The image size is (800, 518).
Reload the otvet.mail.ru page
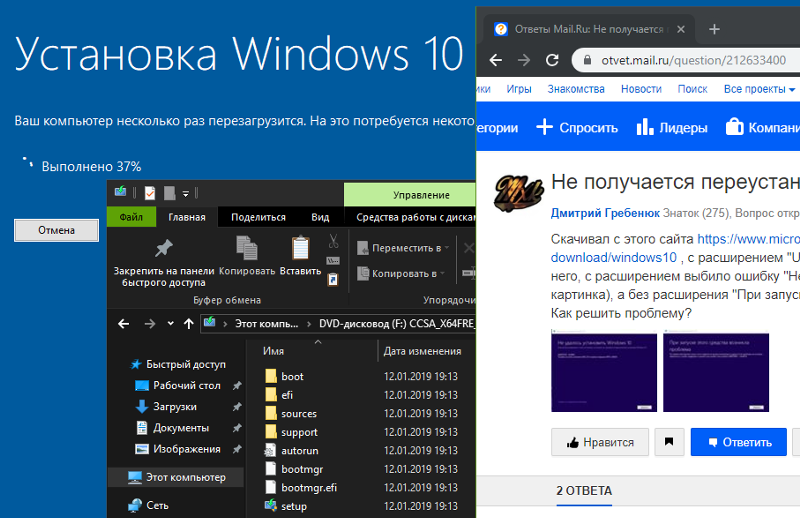(x=553, y=60)
